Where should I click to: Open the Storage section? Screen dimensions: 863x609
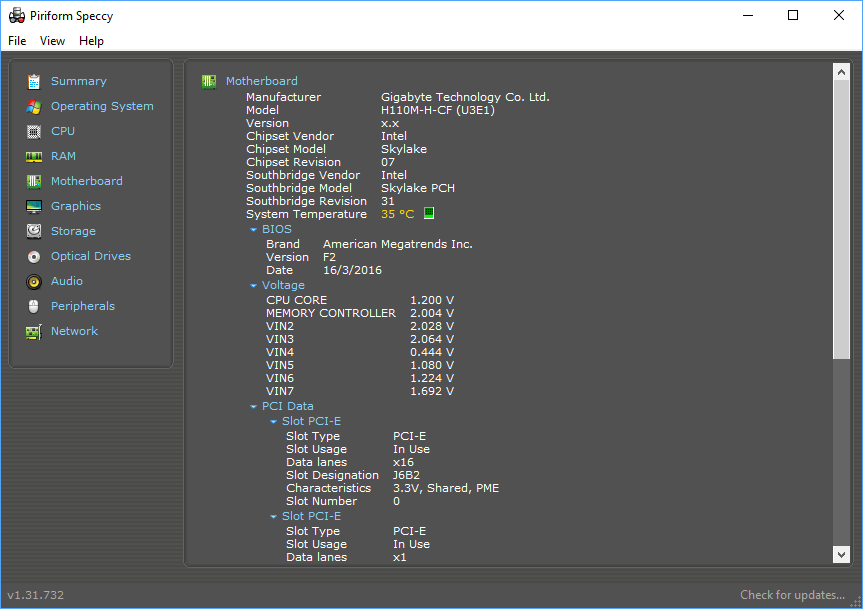[73, 231]
